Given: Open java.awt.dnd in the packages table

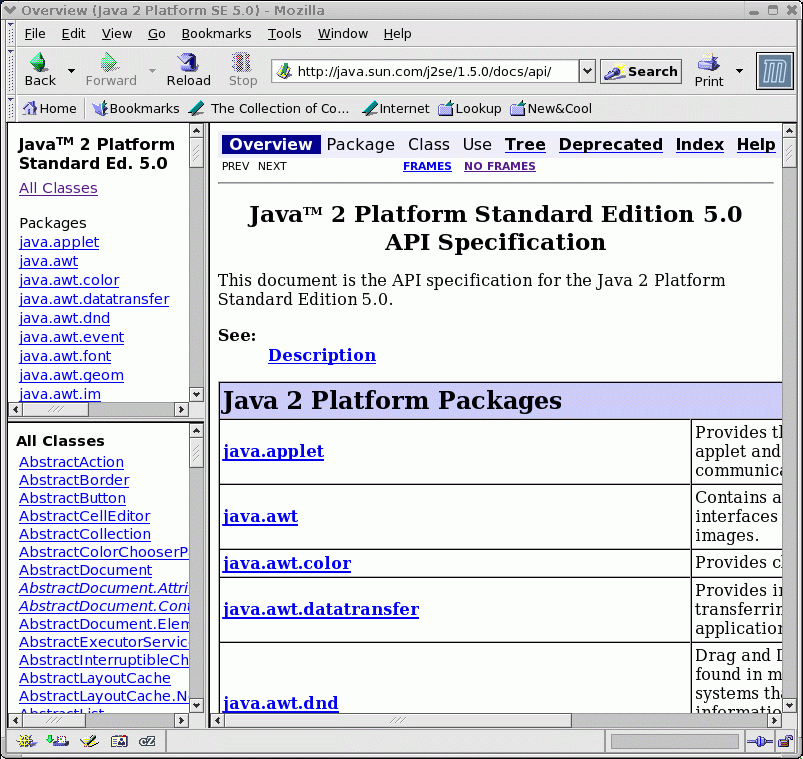Looking at the screenshot, I should [x=280, y=703].
